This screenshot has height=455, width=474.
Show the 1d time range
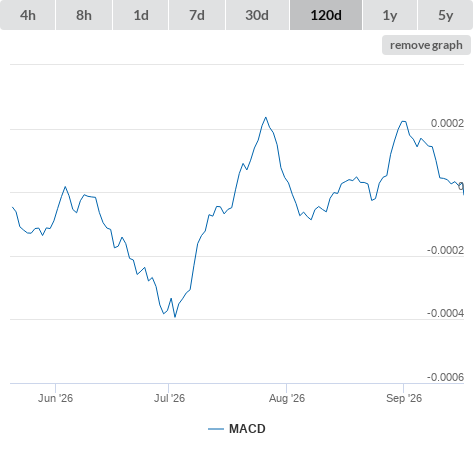[141, 15]
